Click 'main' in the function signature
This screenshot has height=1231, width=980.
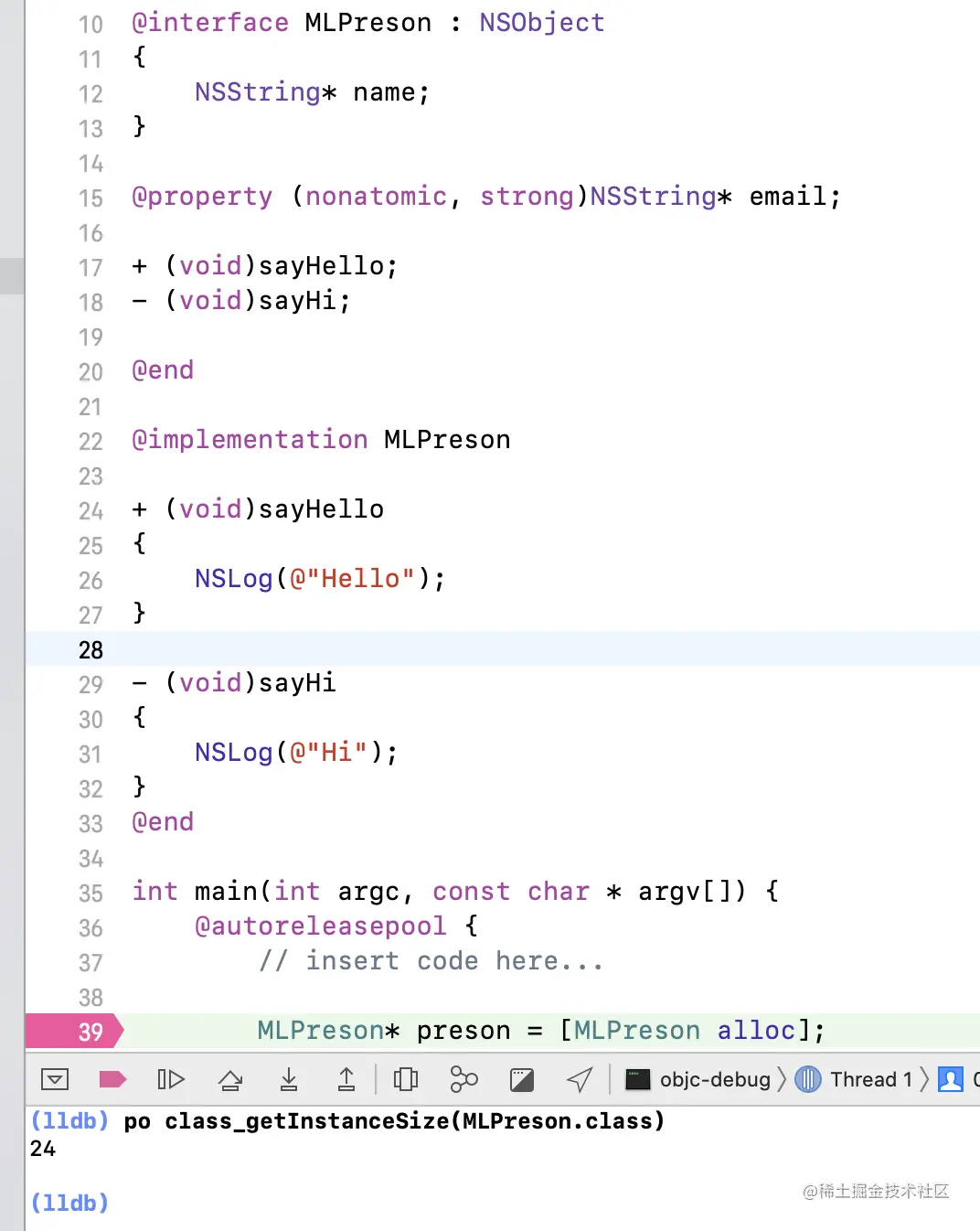(x=226, y=892)
